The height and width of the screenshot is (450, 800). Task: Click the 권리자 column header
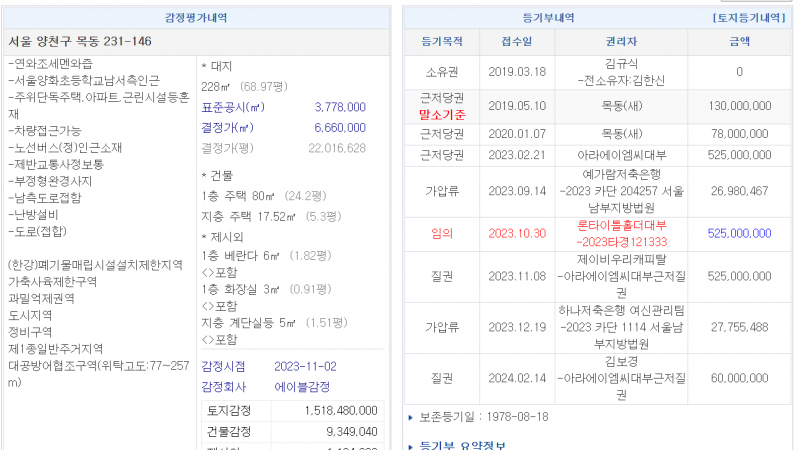(x=621, y=42)
